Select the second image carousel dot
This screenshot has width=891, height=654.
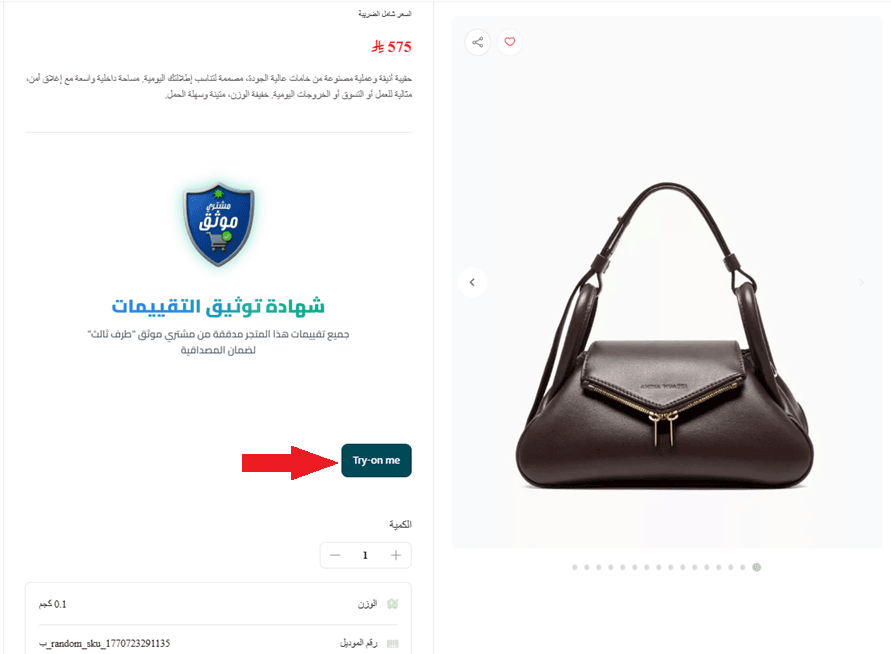tap(587, 567)
